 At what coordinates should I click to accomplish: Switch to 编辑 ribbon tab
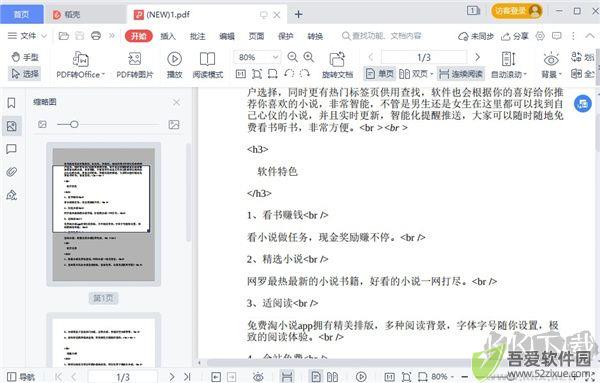click(x=227, y=36)
